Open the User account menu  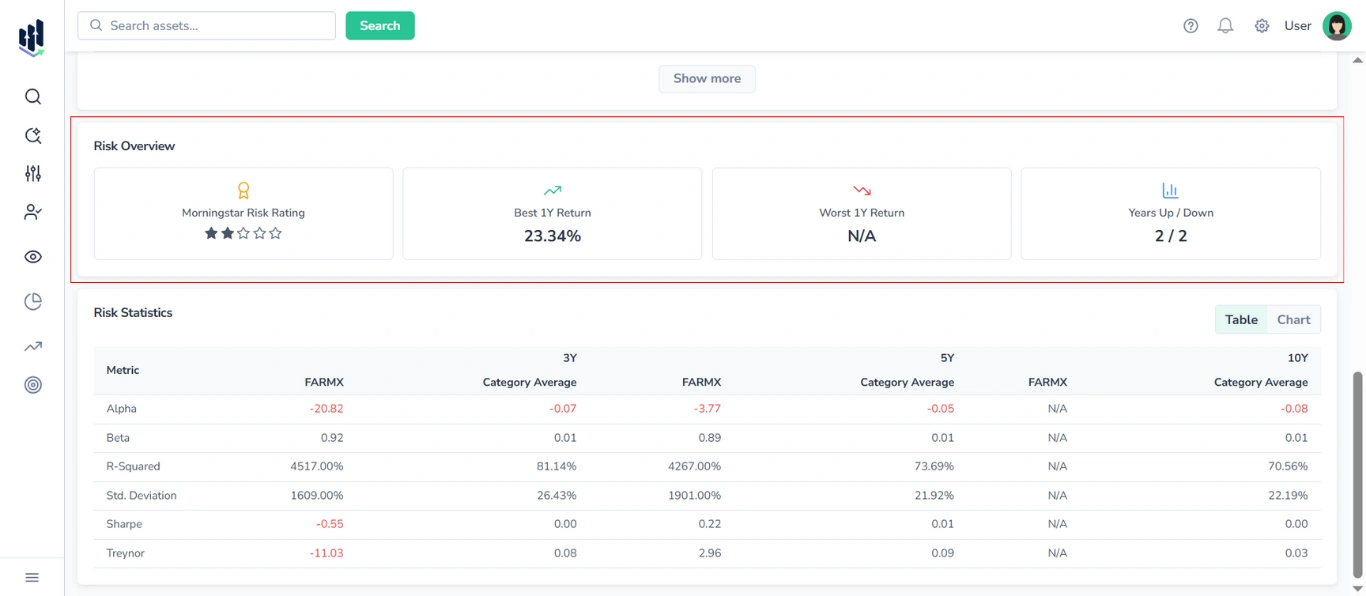(x=1297, y=25)
